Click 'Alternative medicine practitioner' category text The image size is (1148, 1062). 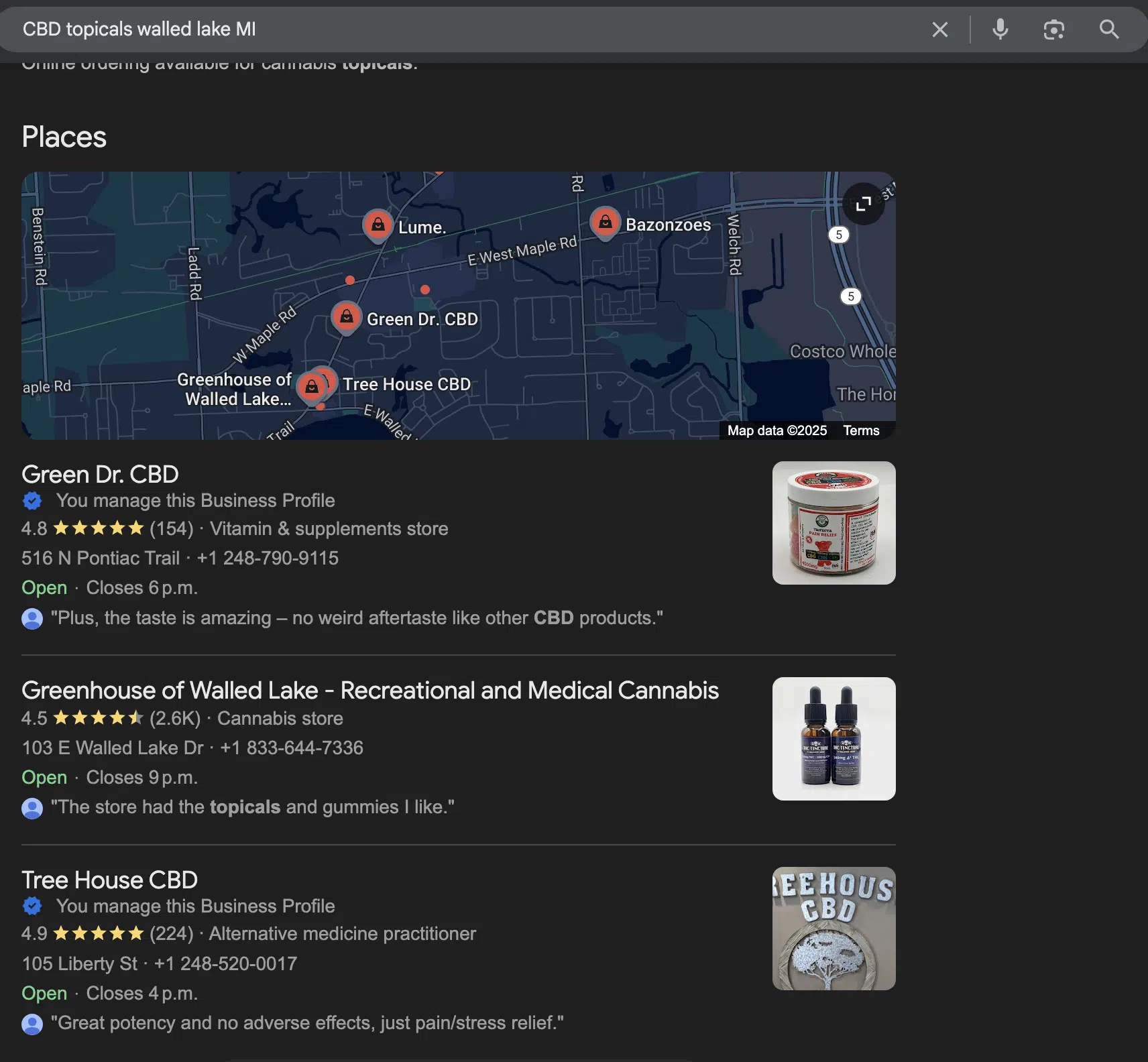[343, 933]
